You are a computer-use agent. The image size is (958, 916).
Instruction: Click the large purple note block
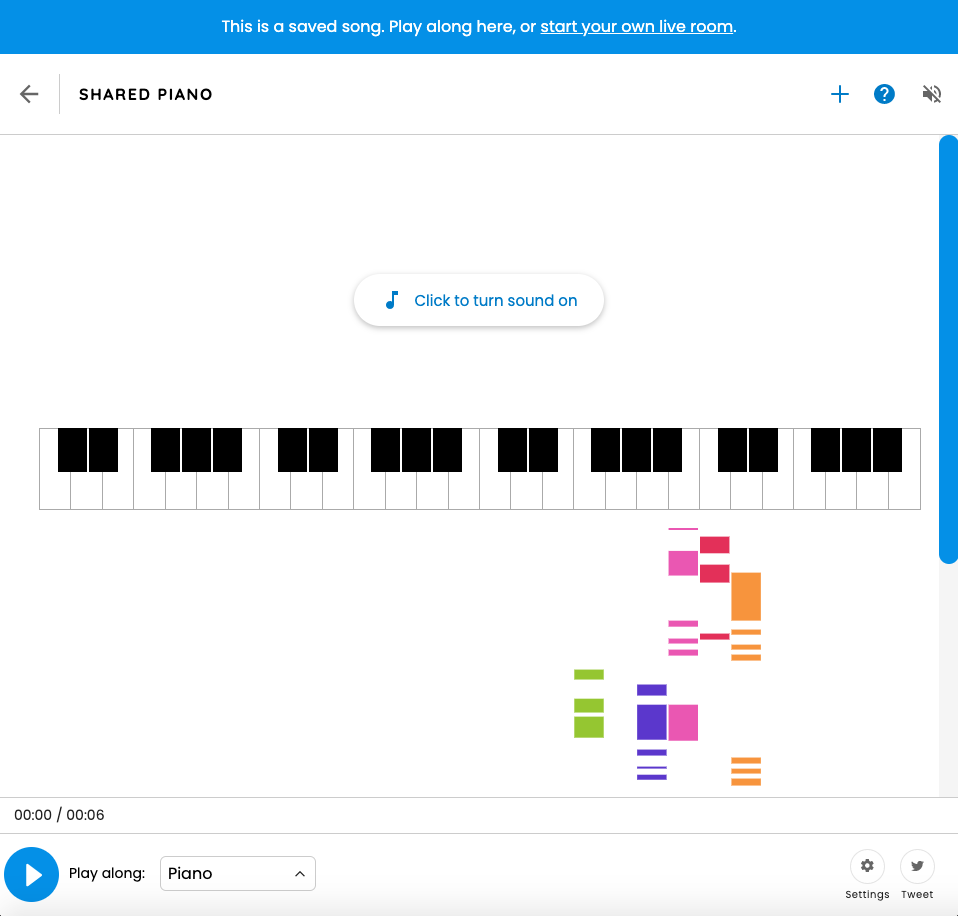[651, 722]
